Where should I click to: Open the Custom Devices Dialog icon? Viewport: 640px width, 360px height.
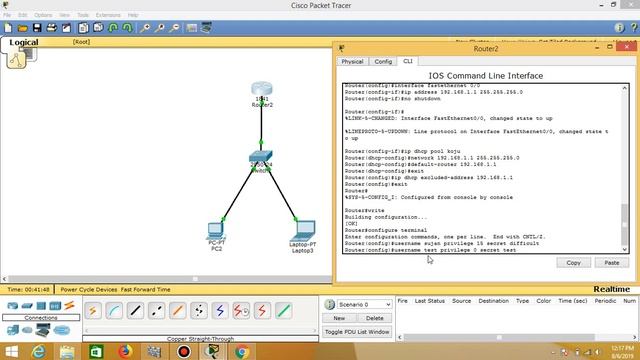(x=206, y=27)
